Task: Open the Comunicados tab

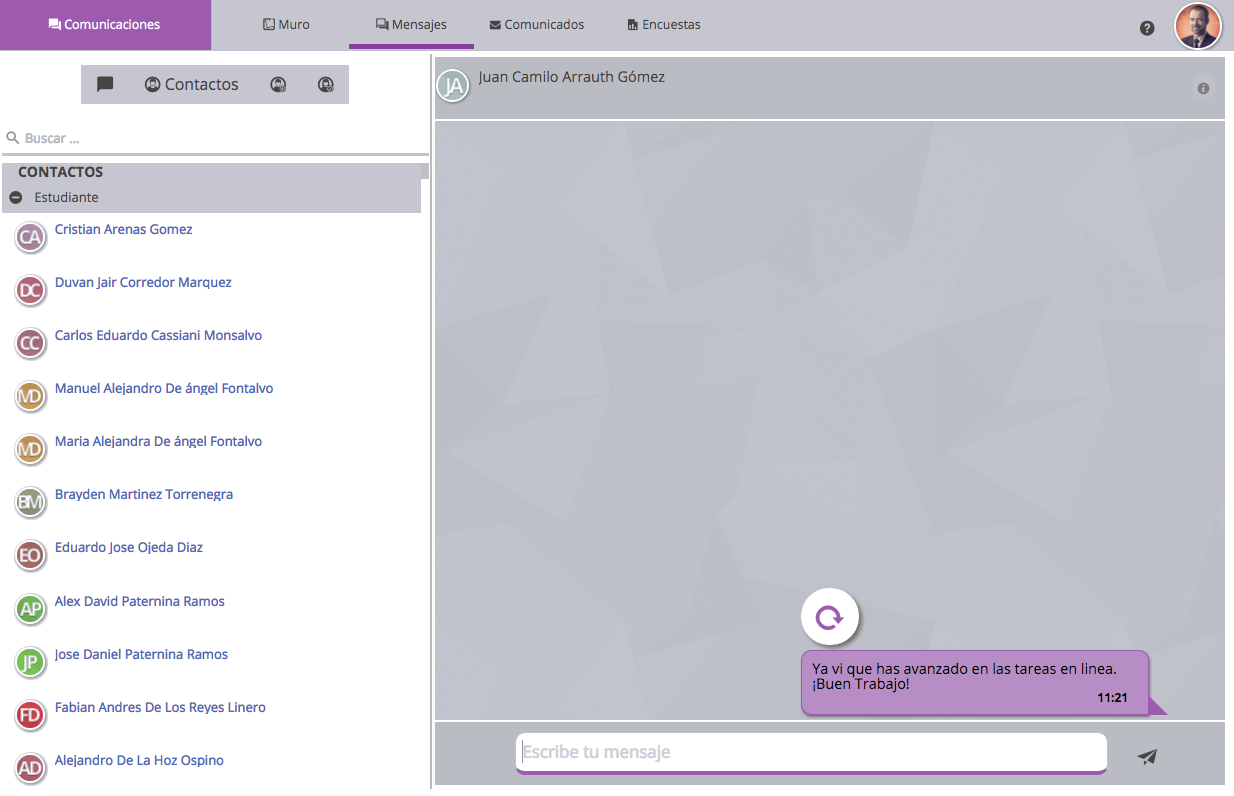Action: click(536, 25)
